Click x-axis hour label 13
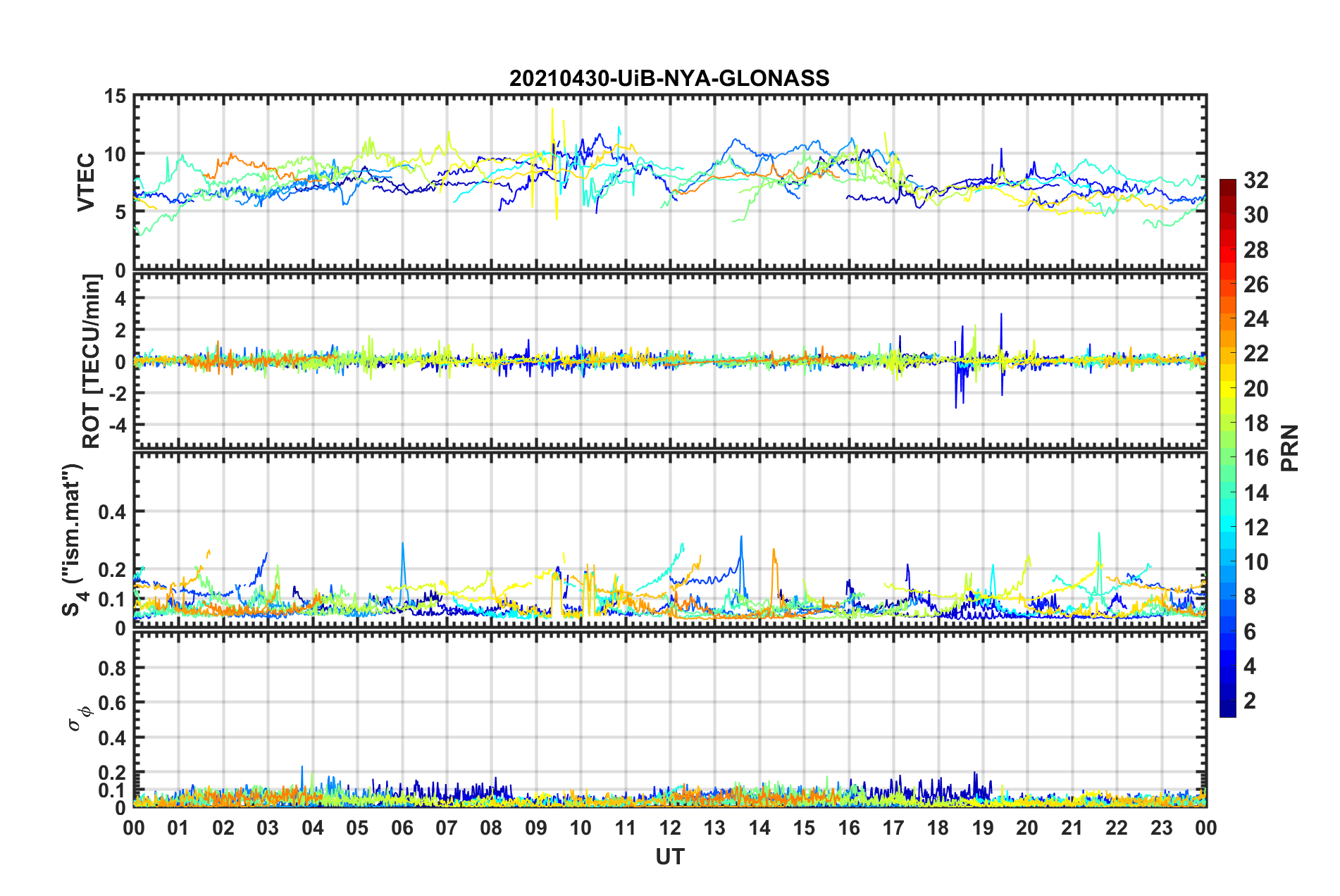Image resolution: width=1340 pixels, height=896 pixels. pos(714,828)
